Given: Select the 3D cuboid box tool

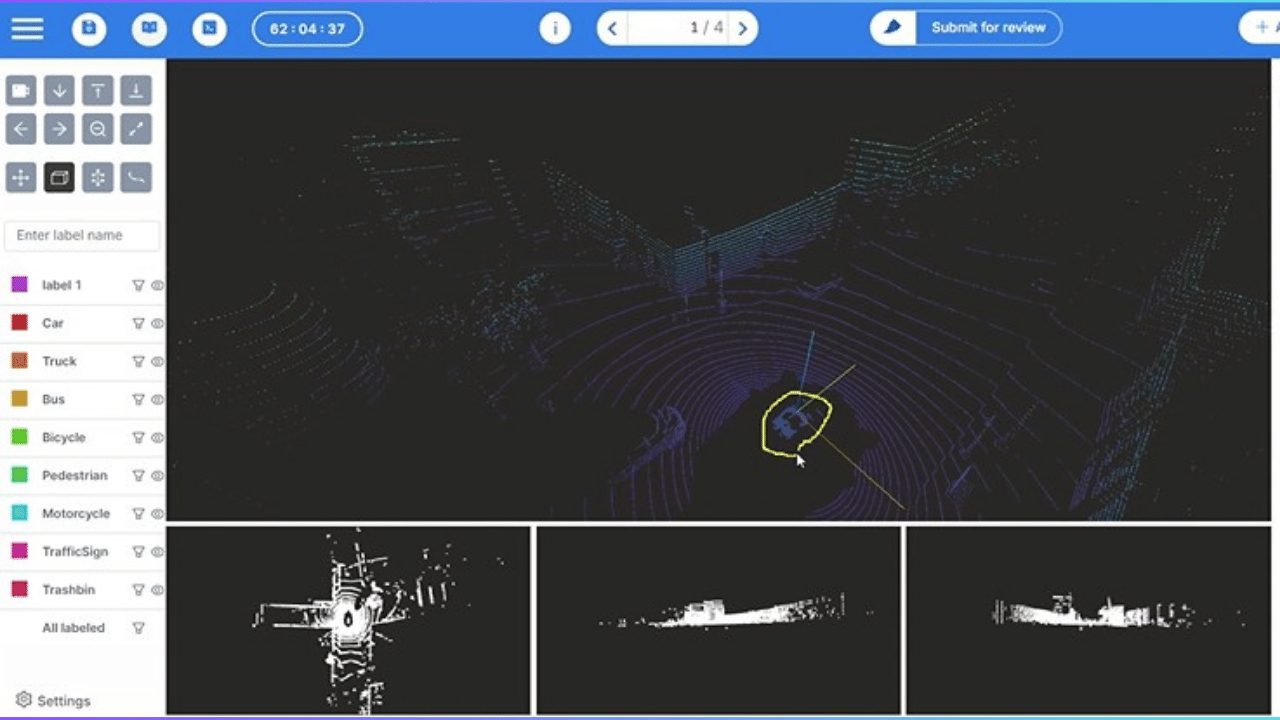Looking at the screenshot, I should pos(59,179).
